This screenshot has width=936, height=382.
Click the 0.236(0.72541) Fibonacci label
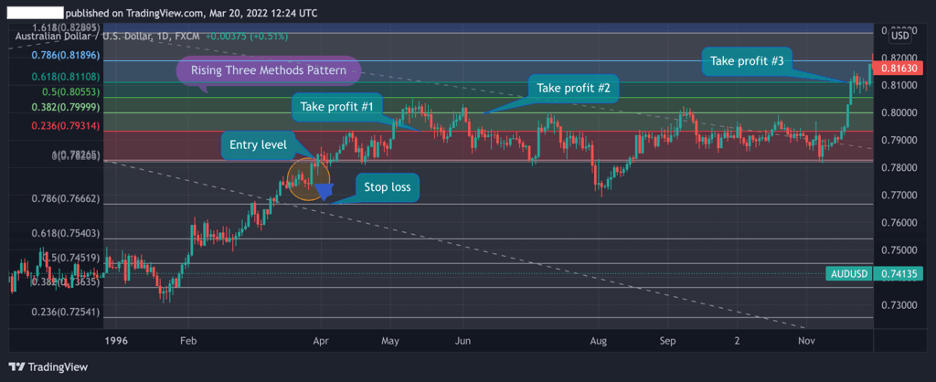65,312
